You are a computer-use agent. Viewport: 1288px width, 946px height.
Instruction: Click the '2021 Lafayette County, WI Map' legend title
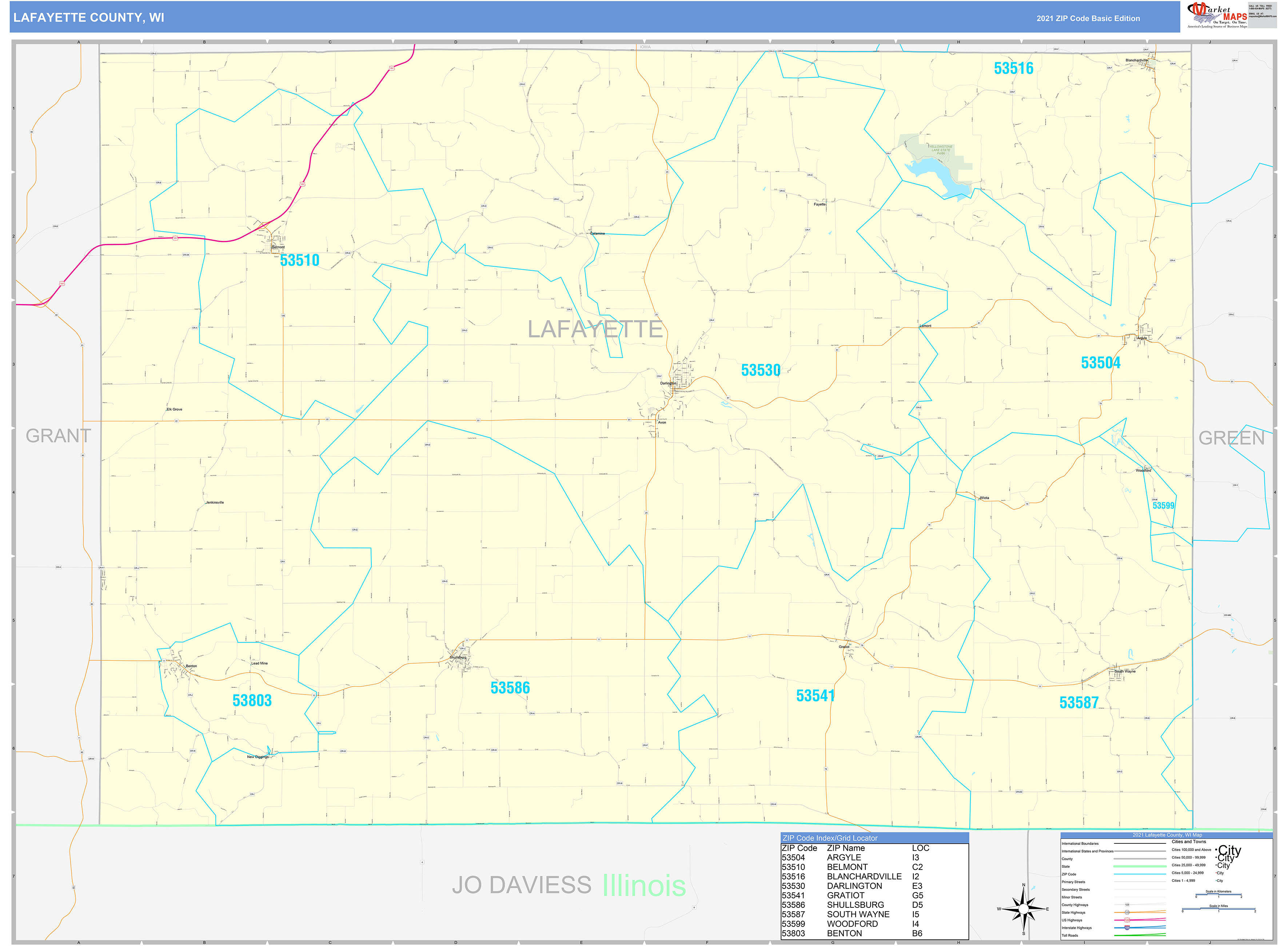pyautogui.click(x=1167, y=835)
